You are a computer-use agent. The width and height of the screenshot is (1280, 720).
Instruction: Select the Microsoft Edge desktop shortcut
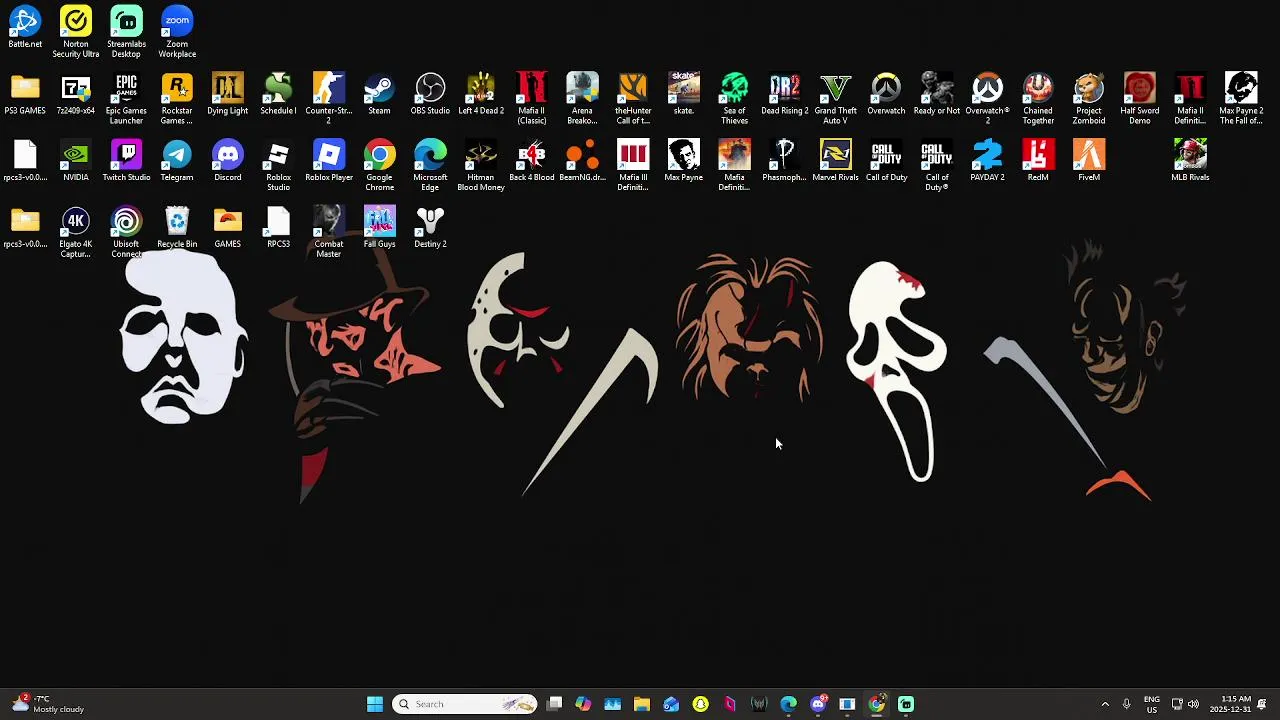point(430,166)
